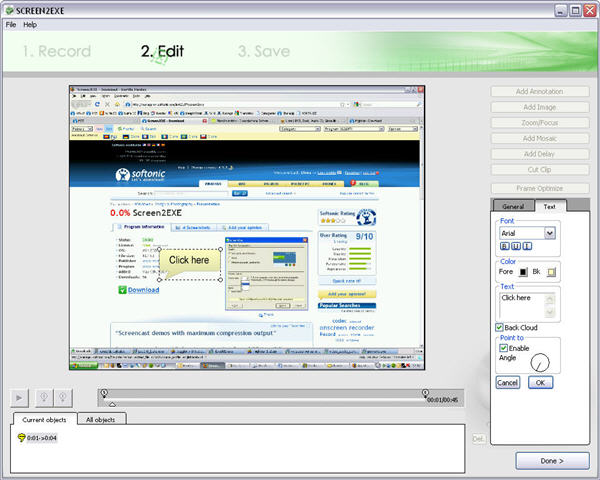
Task: Click the second marker button next to play
Action: (63, 398)
